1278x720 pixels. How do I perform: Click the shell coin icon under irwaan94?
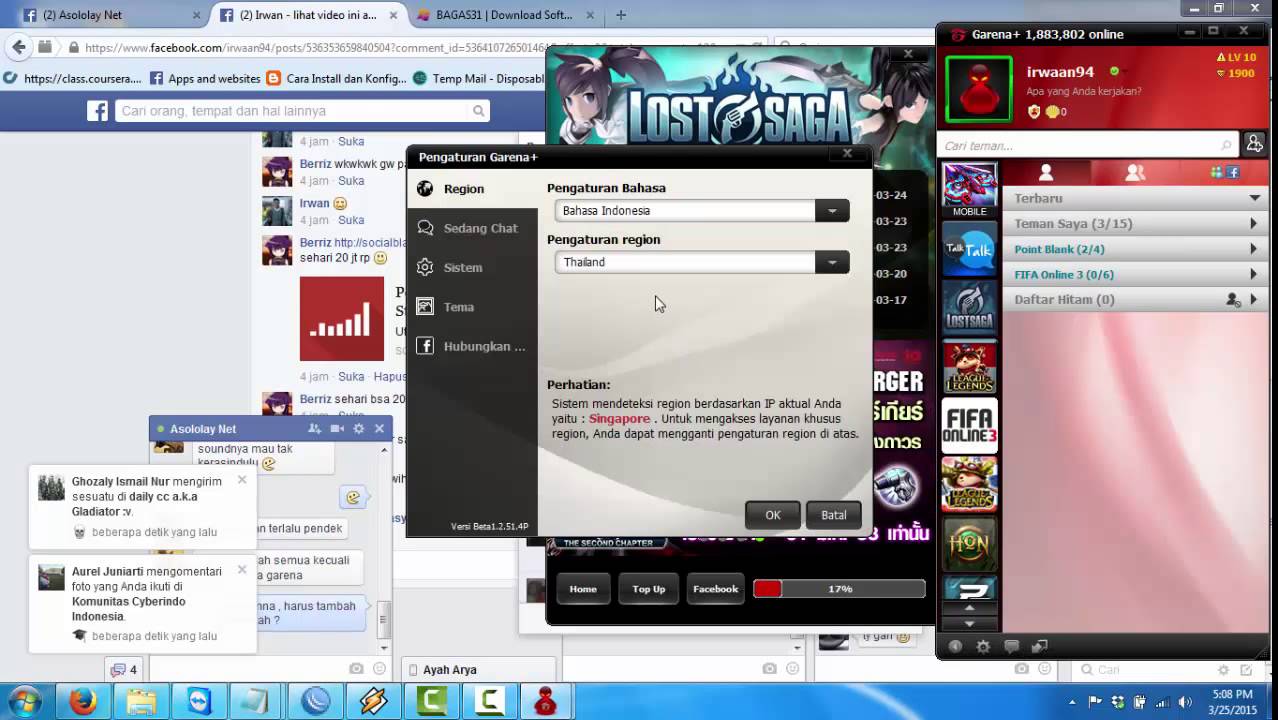click(1052, 112)
